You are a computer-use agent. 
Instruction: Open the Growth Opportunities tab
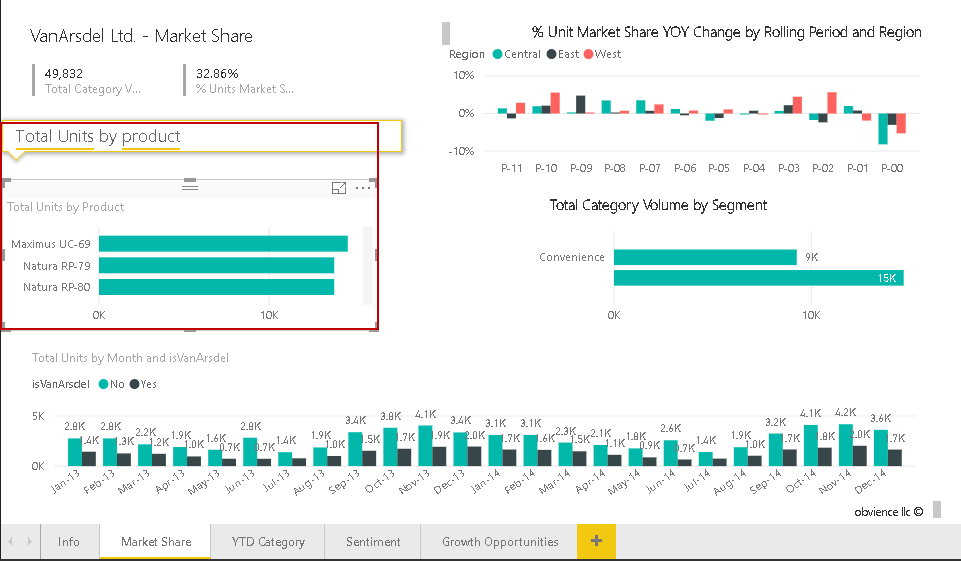coord(500,542)
